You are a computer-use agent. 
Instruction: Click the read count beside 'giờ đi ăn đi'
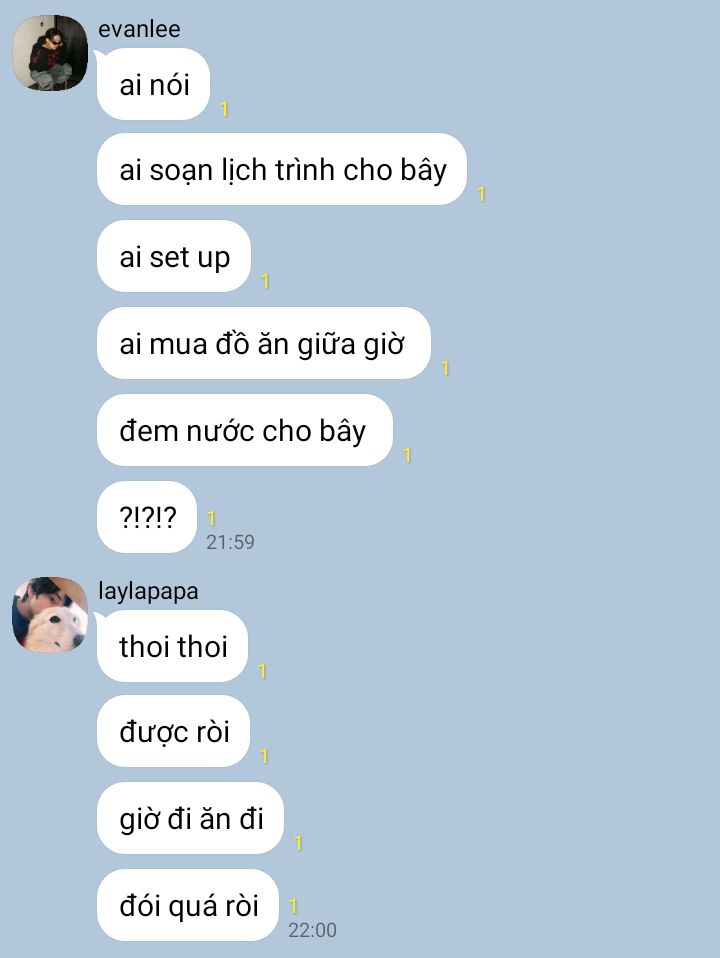[x=298, y=844]
